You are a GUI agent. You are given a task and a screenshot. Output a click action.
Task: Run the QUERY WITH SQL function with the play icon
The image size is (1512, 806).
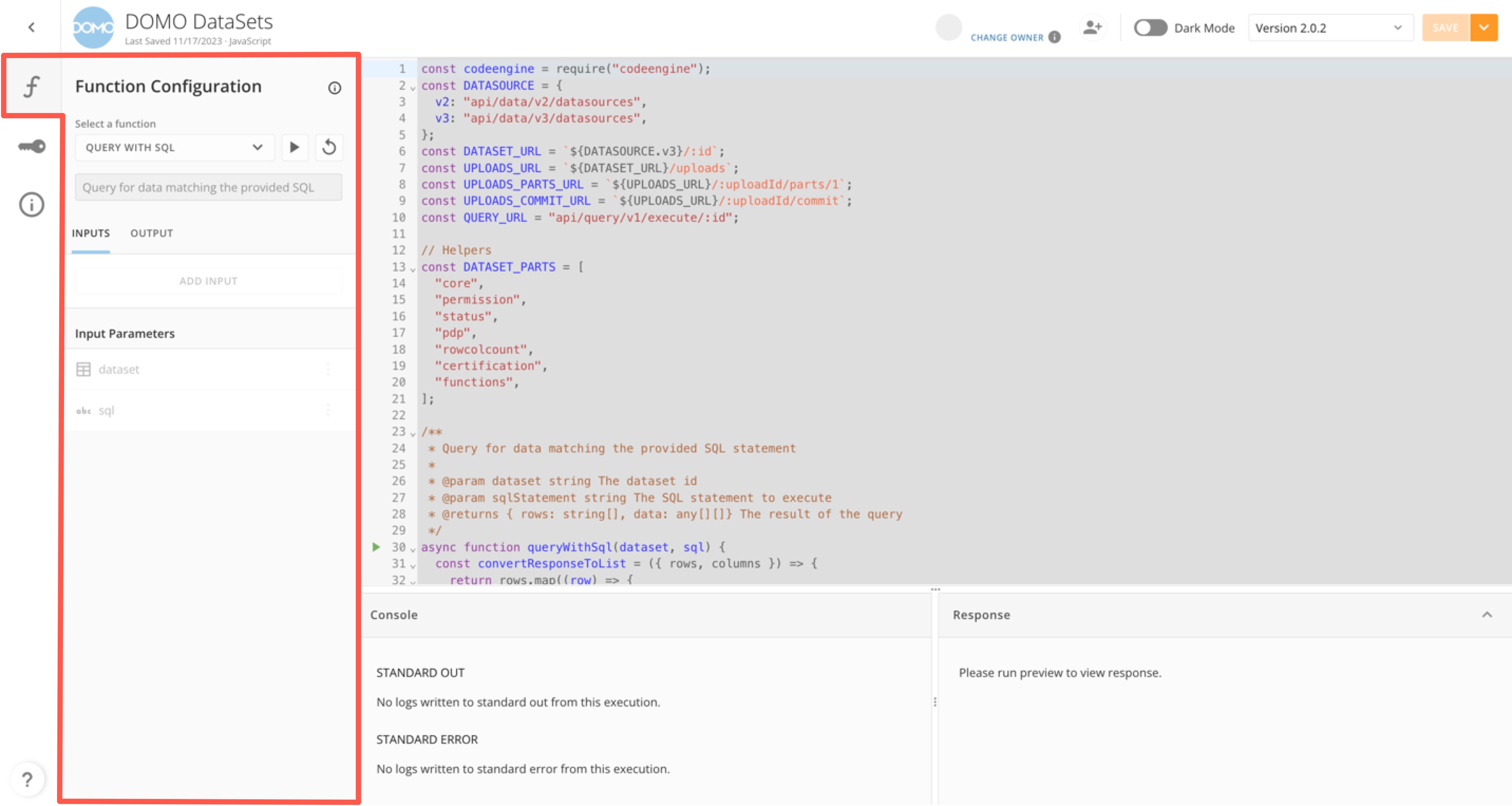295,147
